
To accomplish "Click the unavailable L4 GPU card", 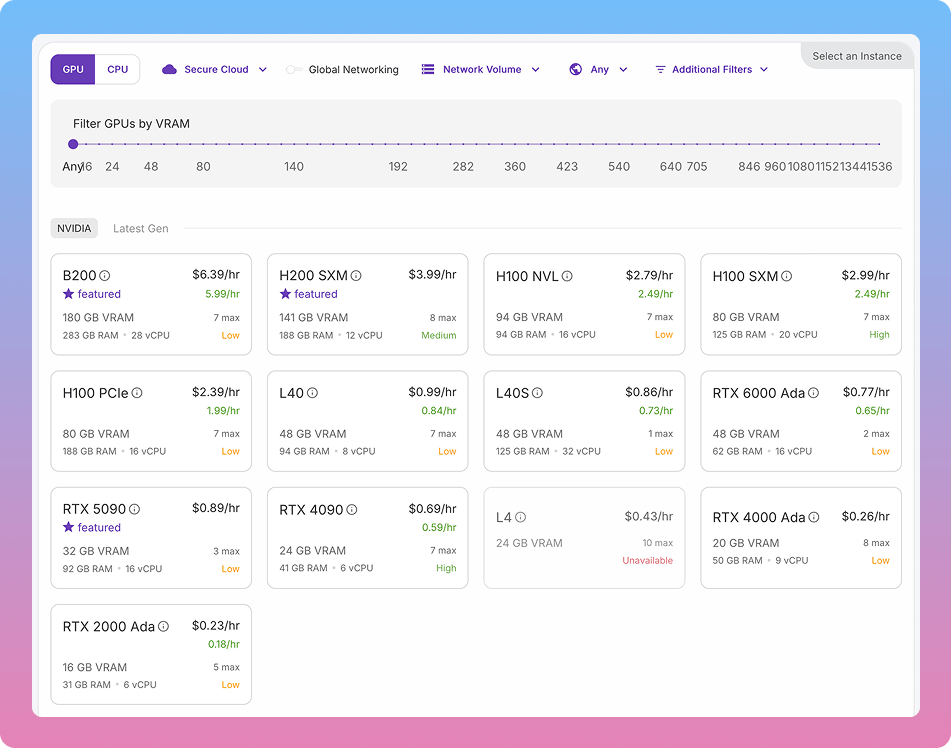I will click(x=584, y=538).
